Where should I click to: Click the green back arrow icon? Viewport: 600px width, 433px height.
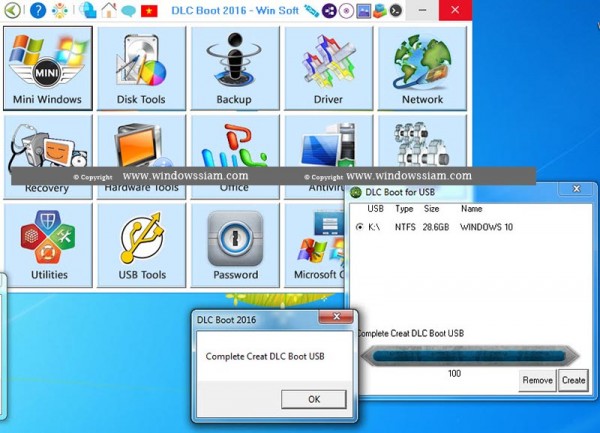coord(12,10)
